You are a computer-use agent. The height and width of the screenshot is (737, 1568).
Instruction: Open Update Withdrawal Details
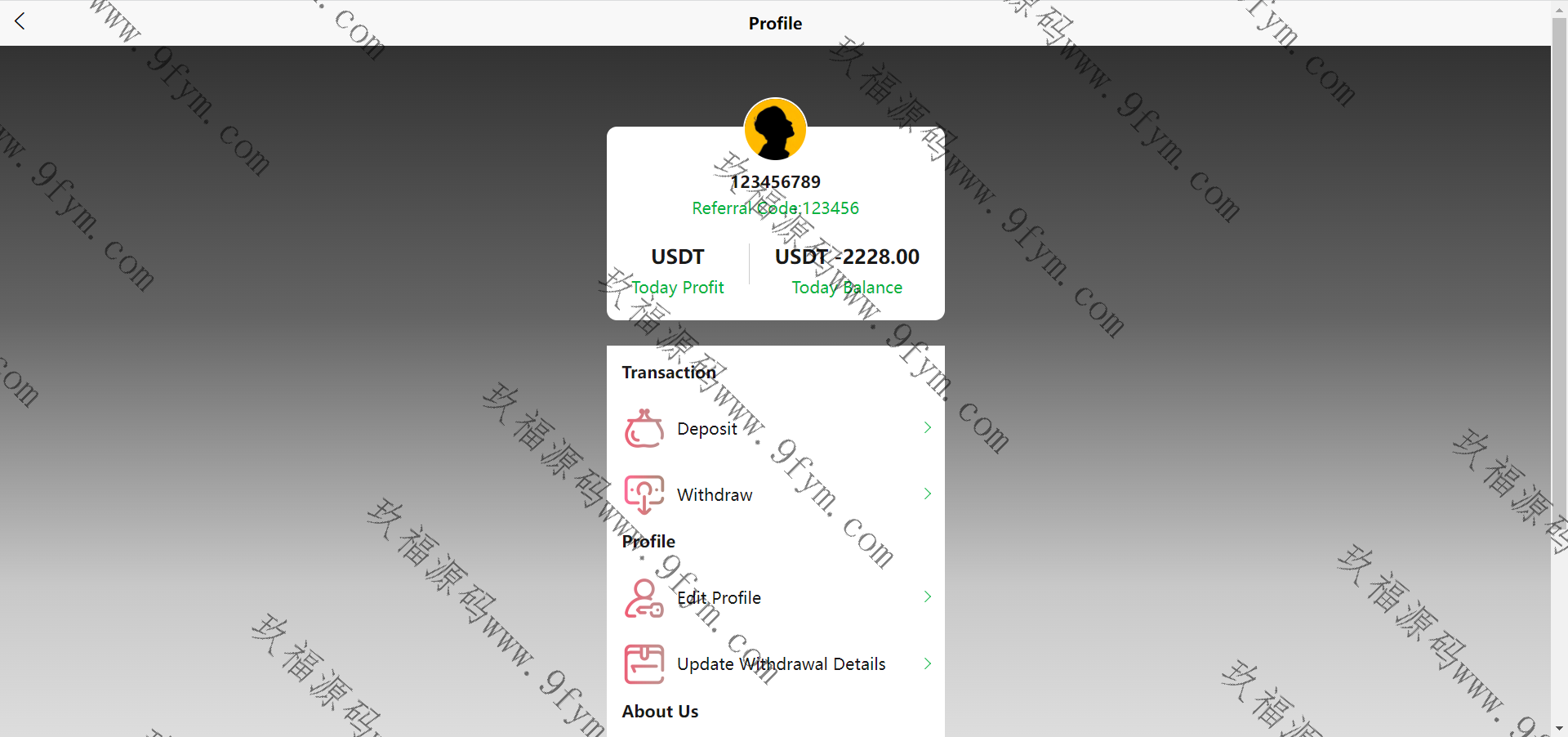tap(776, 663)
